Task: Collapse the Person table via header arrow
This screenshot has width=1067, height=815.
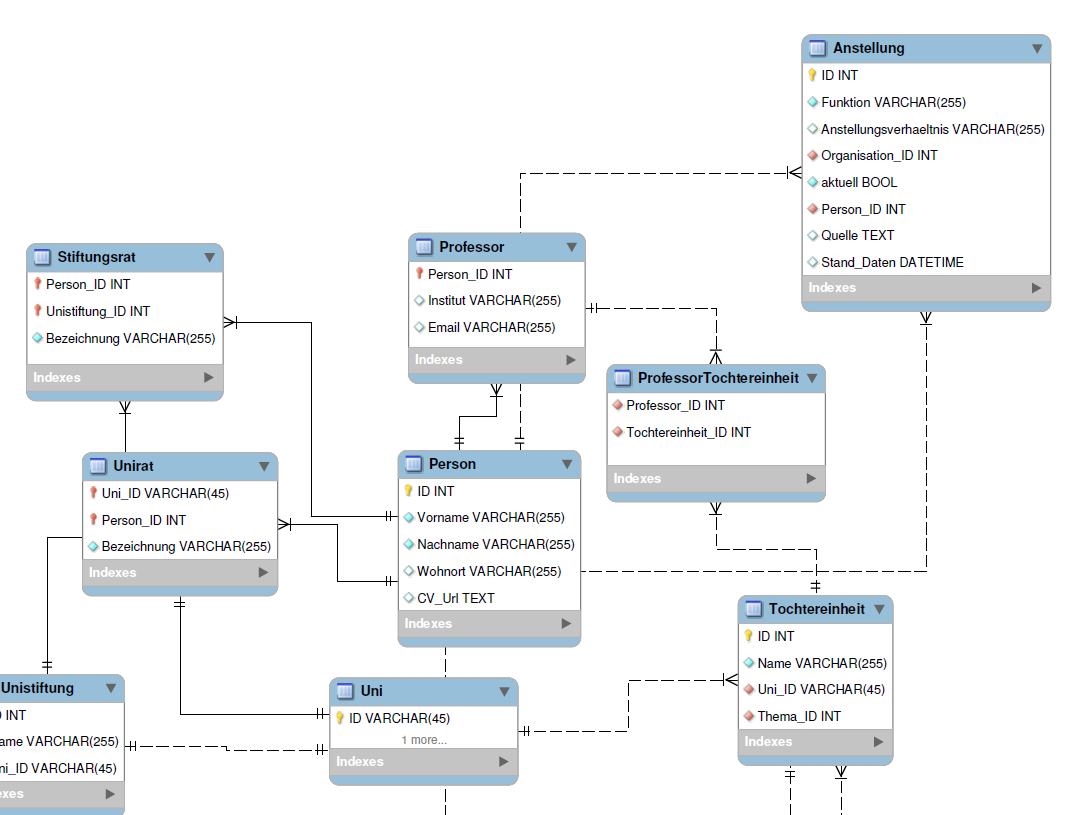Action: pos(567,464)
